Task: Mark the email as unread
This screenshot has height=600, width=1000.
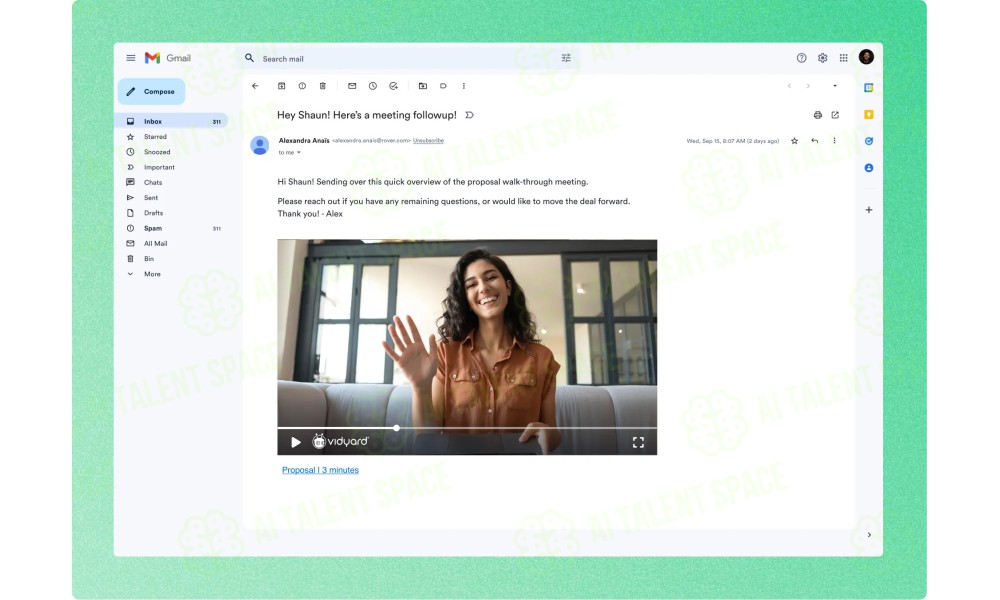Action: [352, 86]
